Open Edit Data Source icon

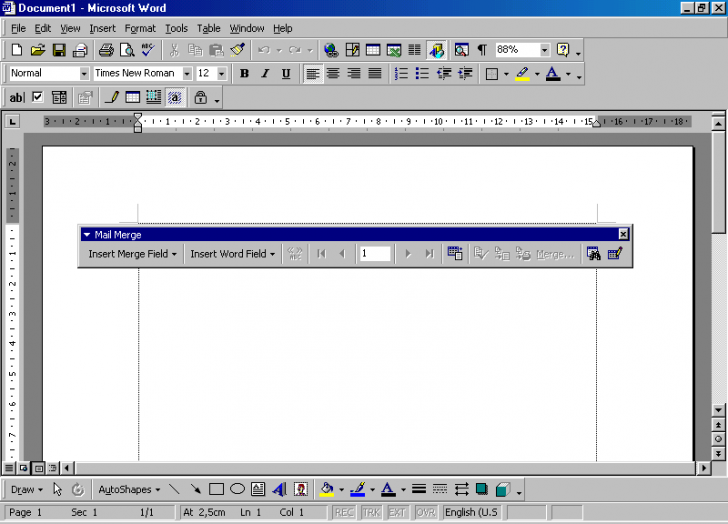coord(615,254)
